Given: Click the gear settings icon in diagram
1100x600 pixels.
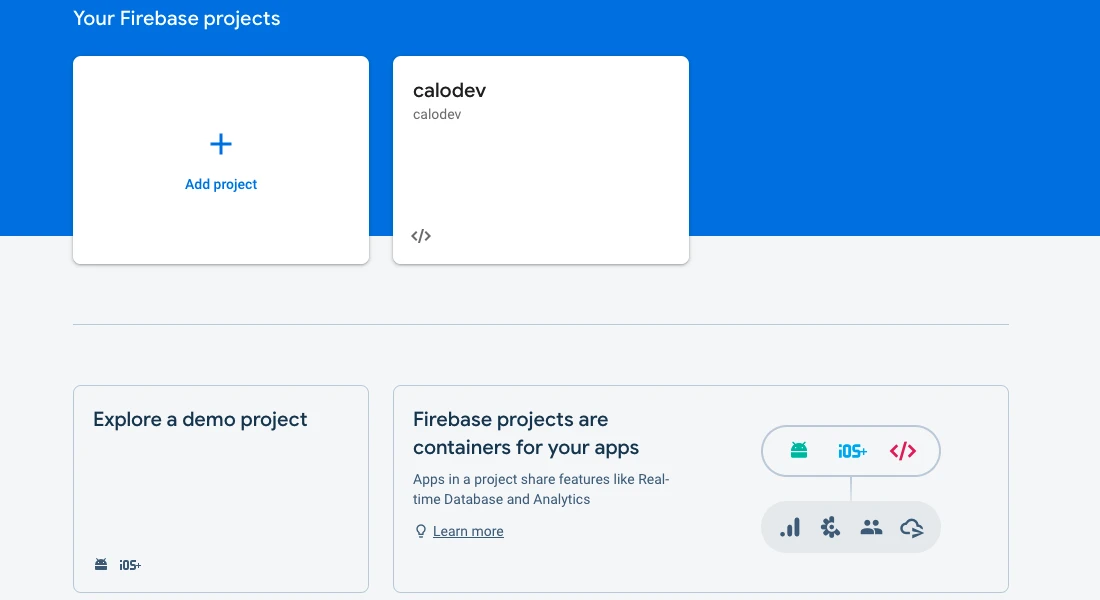Looking at the screenshot, I should [x=831, y=527].
